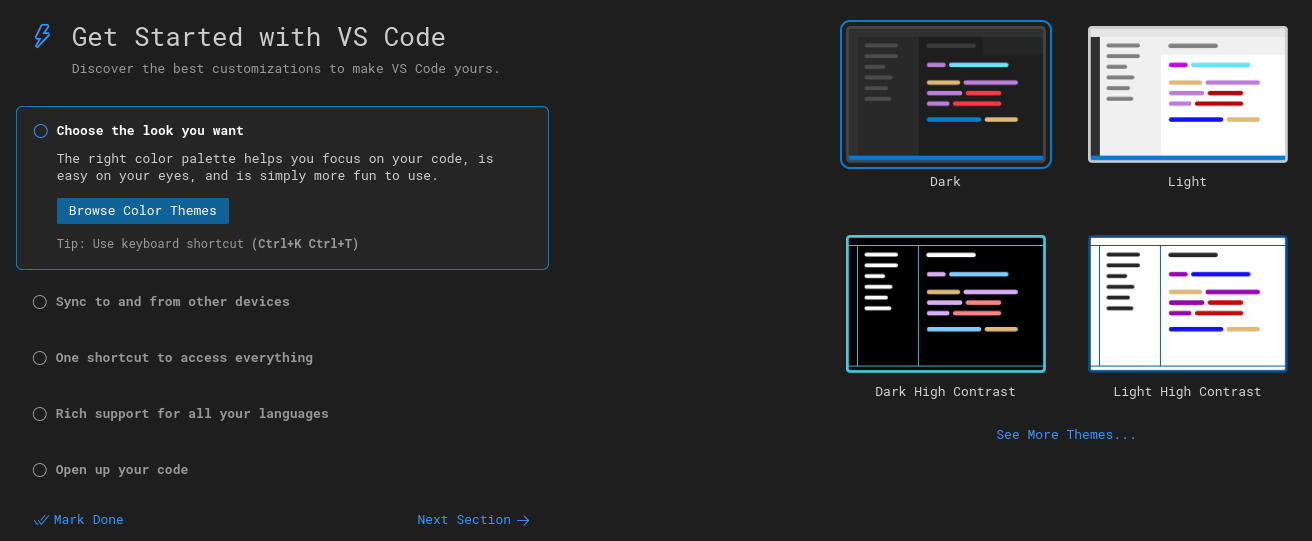This screenshot has height=541, width=1312.
Task: Click the keyboard shortcut tip 'Ctrl+K Ctrl+T'
Action: click(x=304, y=244)
